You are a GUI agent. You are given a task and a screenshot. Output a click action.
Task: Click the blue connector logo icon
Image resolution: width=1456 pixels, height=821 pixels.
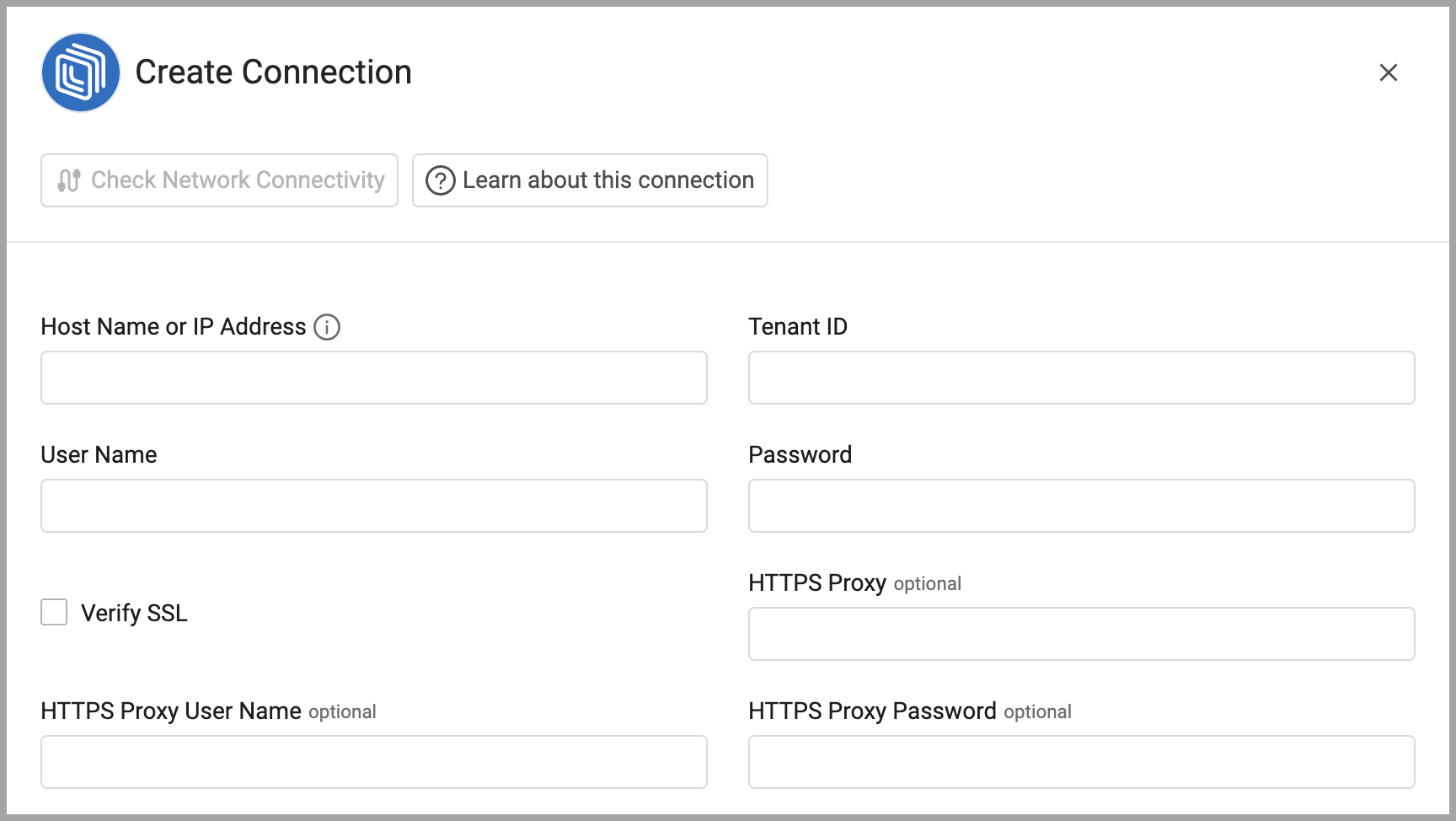point(81,72)
